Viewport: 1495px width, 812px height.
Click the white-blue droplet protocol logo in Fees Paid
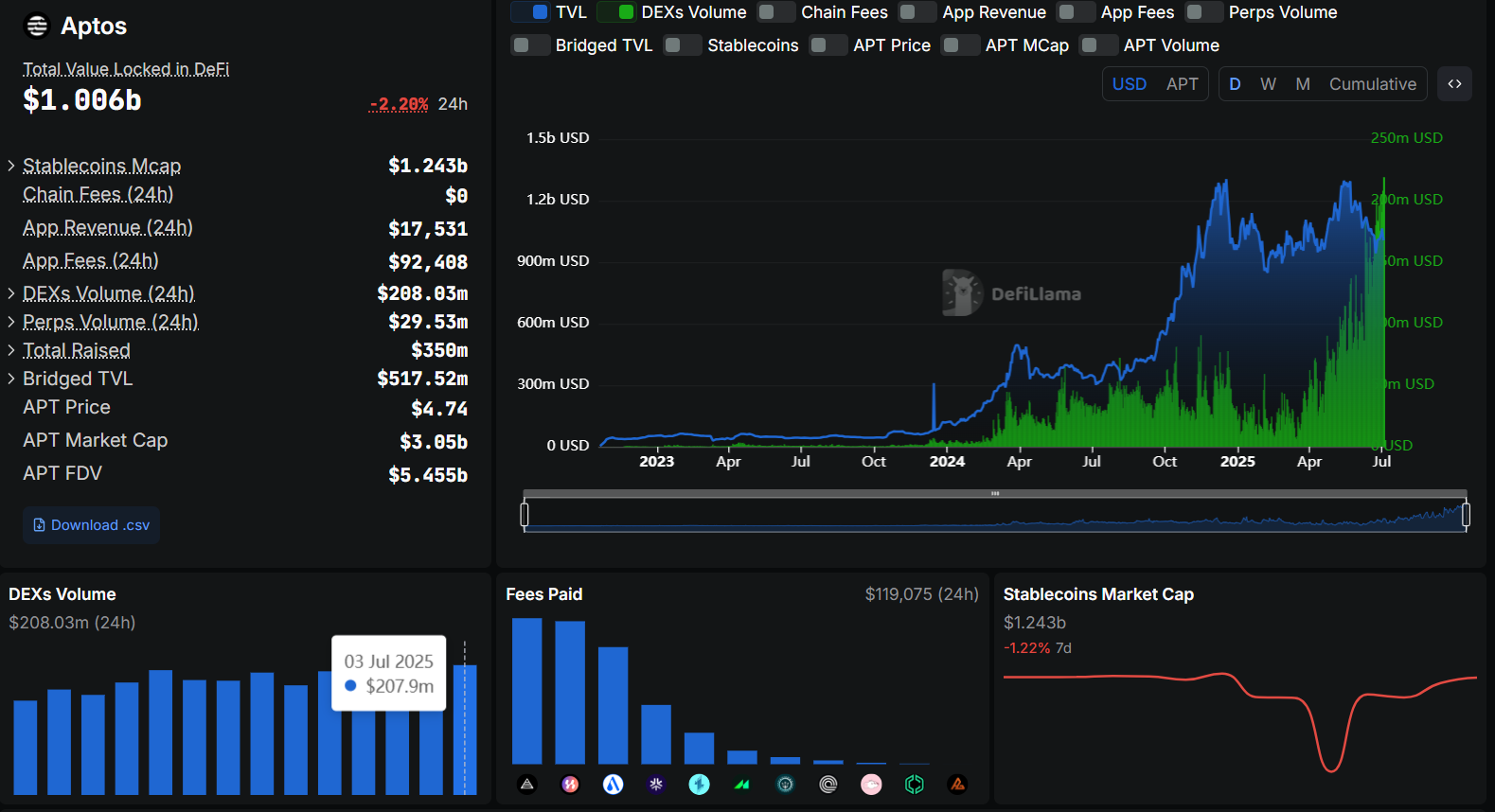pos(614,784)
